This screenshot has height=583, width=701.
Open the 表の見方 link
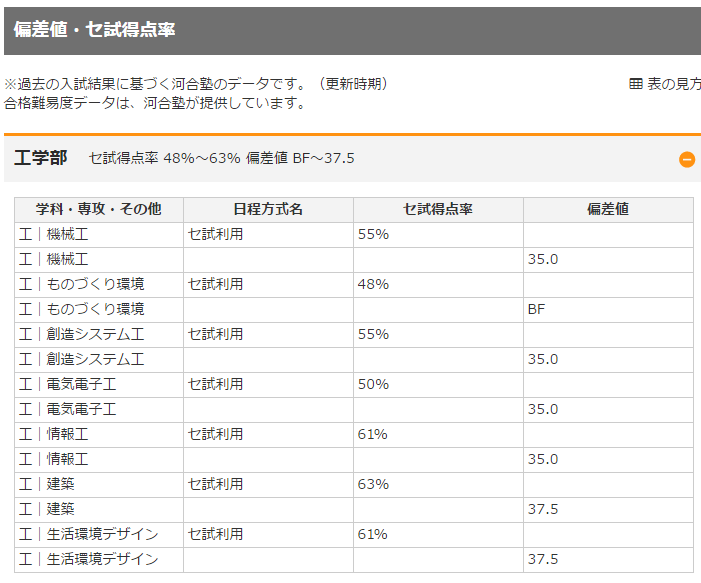tap(674, 84)
